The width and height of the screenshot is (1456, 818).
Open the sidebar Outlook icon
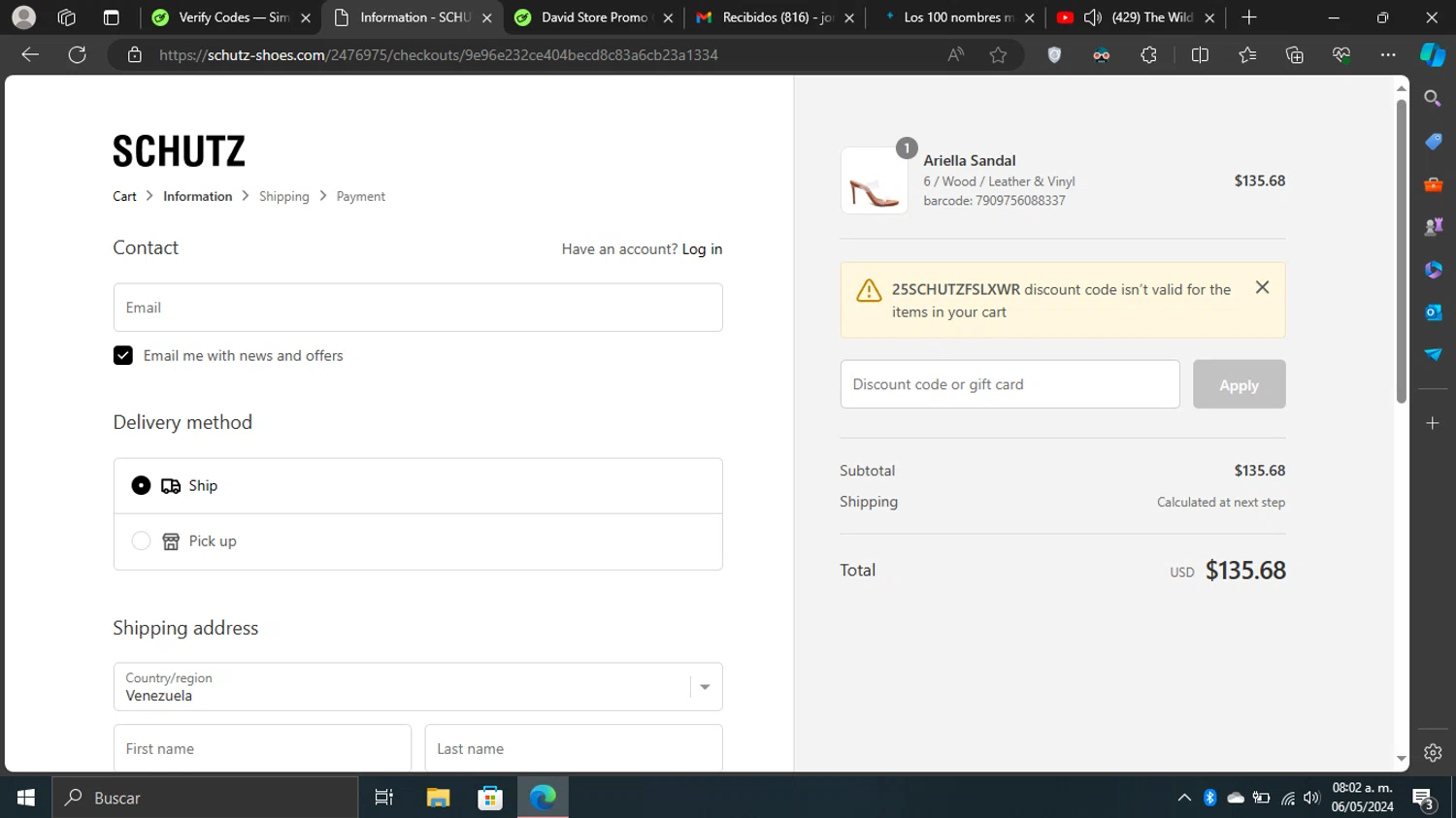click(1433, 312)
